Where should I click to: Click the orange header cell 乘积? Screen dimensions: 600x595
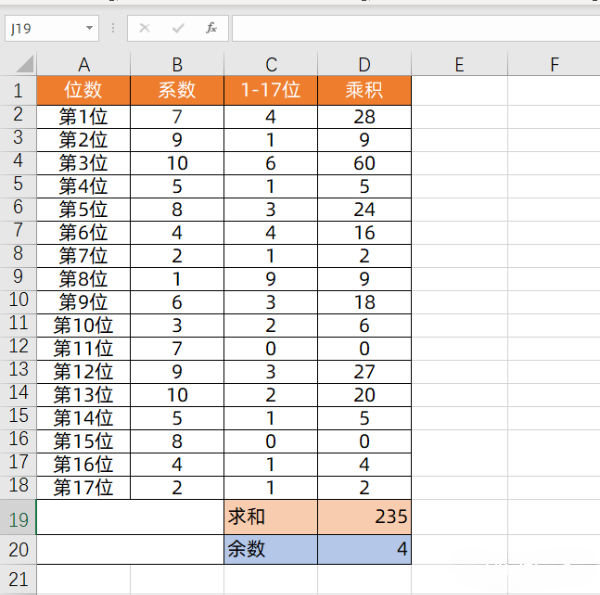364,90
